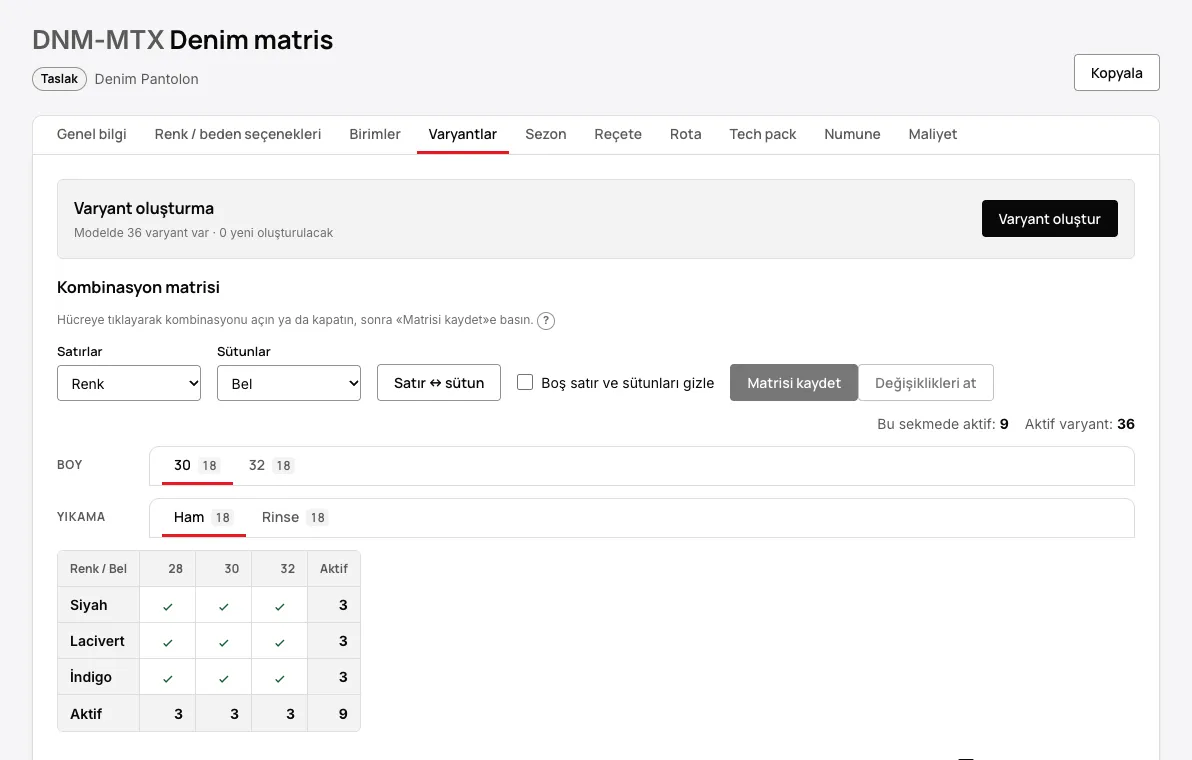1192x760 pixels.
Task: Toggle İndigo and Bel 28 combination checkmark
Action: tap(168, 677)
